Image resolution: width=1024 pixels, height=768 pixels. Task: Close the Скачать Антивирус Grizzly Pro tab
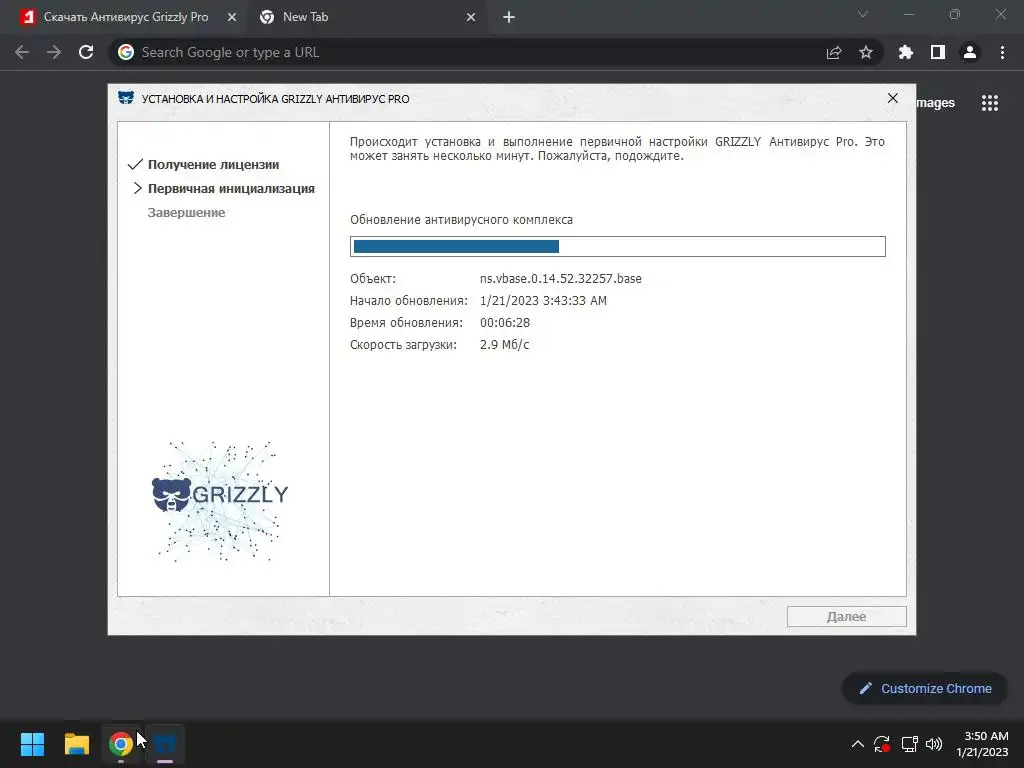tap(232, 17)
